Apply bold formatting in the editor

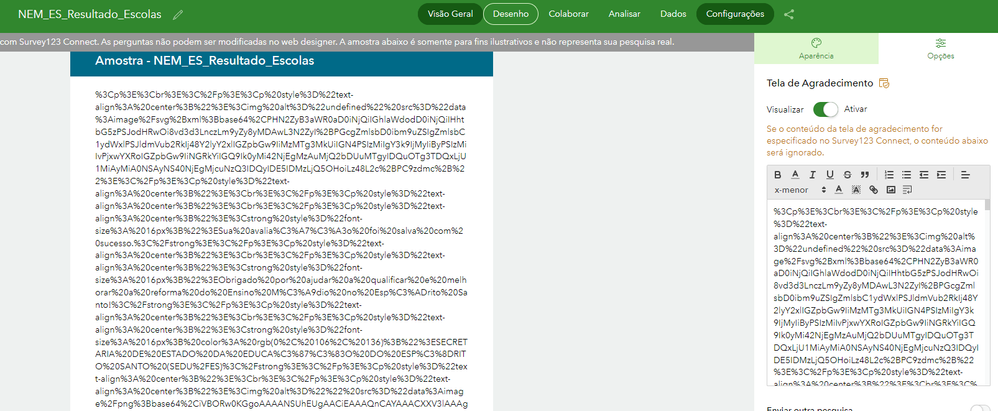pyautogui.click(x=778, y=174)
